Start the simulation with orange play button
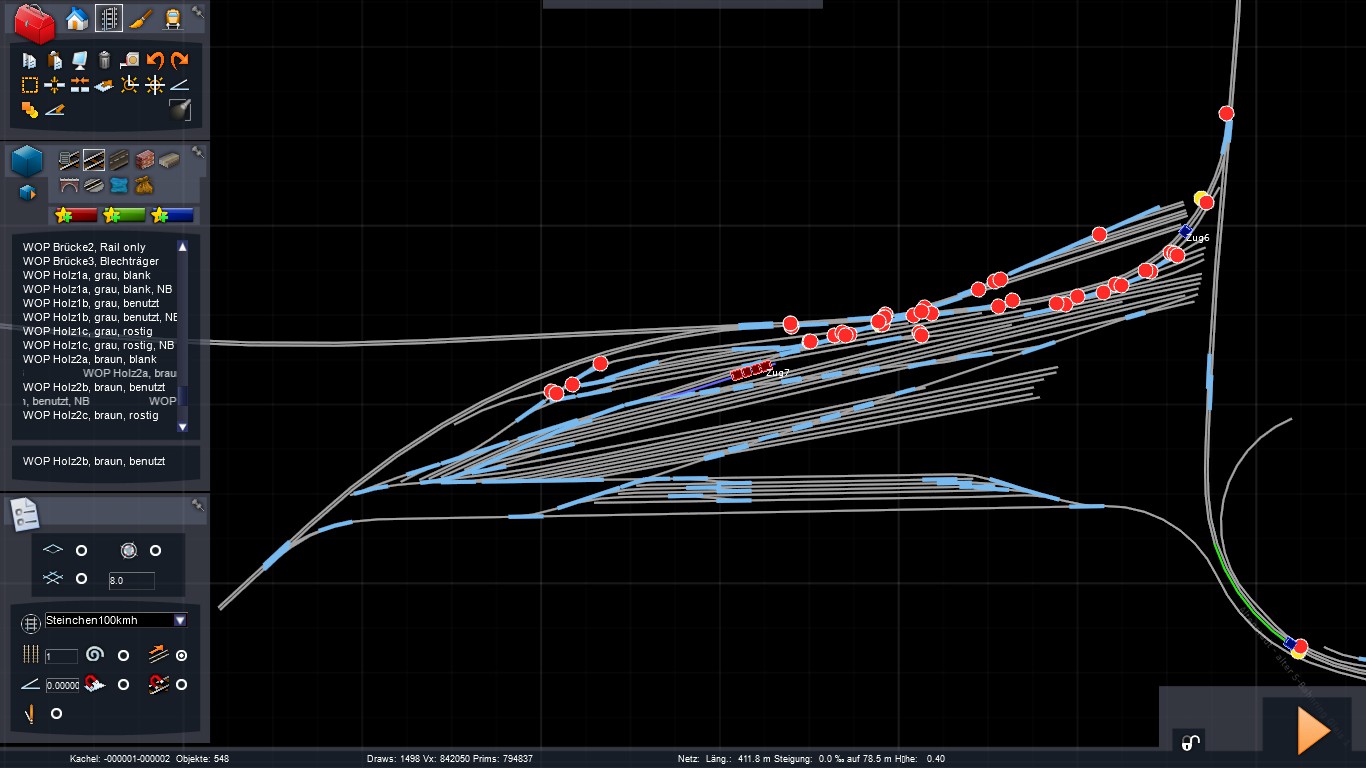Image resolution: width=1366 pixels, height=768 pixels. [x=1313, y=729]
